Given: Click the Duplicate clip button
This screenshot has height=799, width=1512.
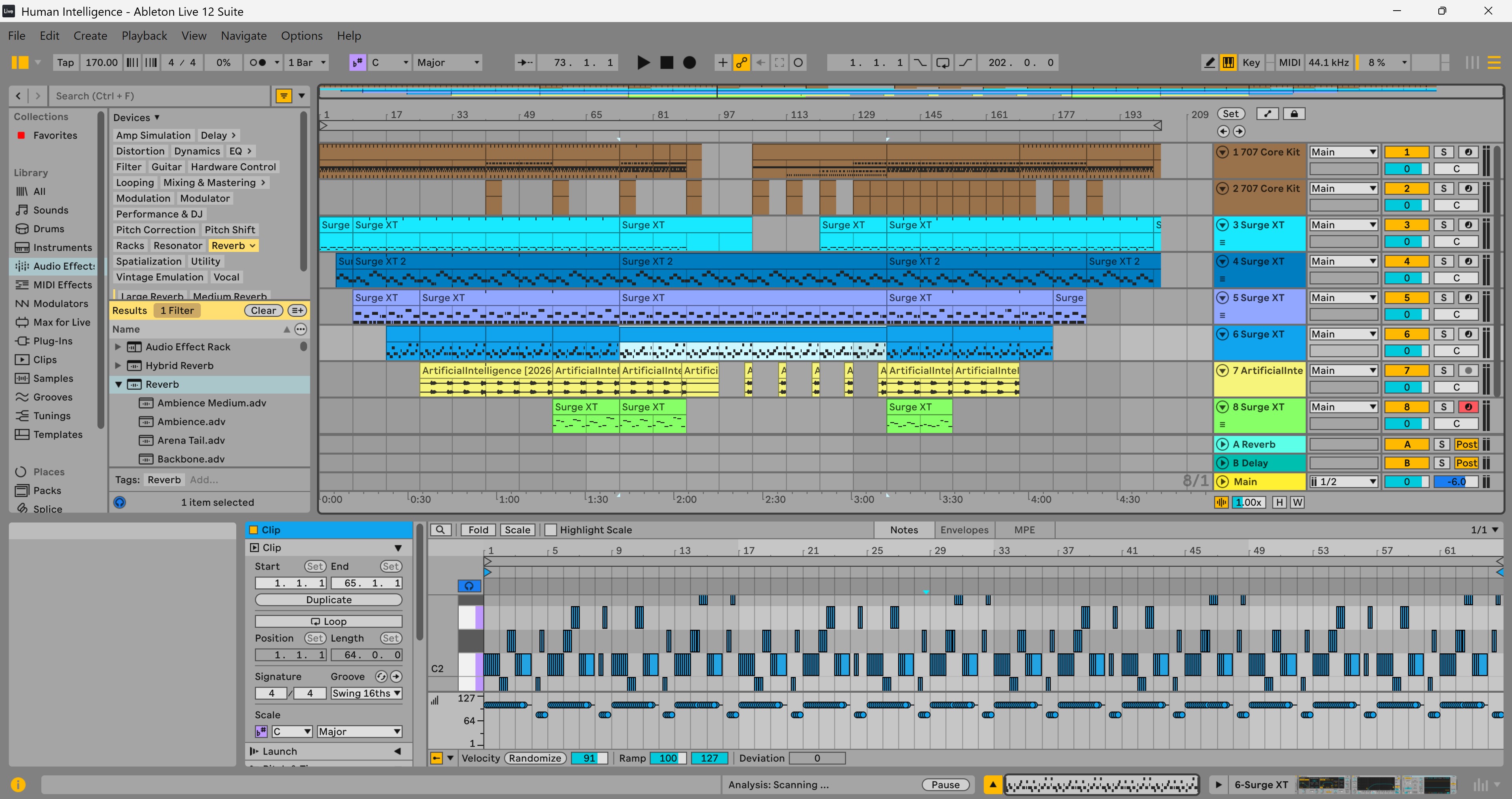Looking at the screenshot, I should click(x=328, y=599).
